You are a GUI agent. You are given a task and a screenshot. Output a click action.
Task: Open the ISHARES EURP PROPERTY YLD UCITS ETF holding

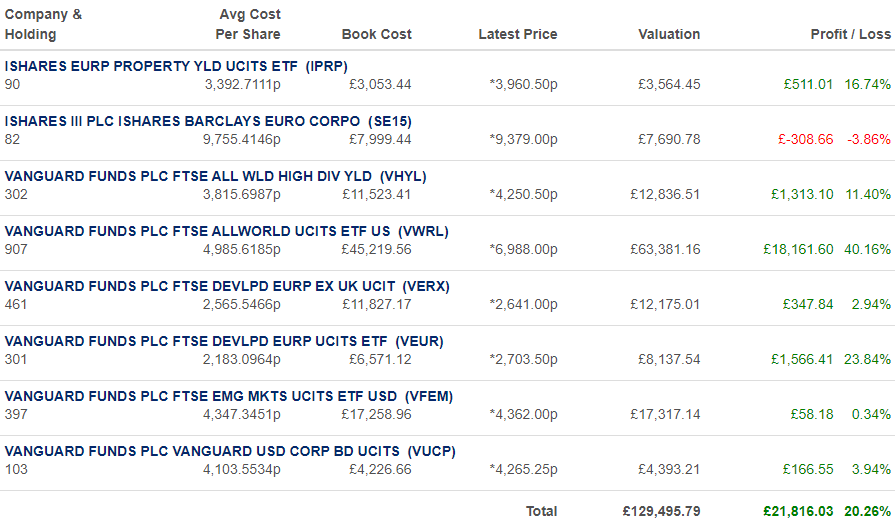[176, 66]
